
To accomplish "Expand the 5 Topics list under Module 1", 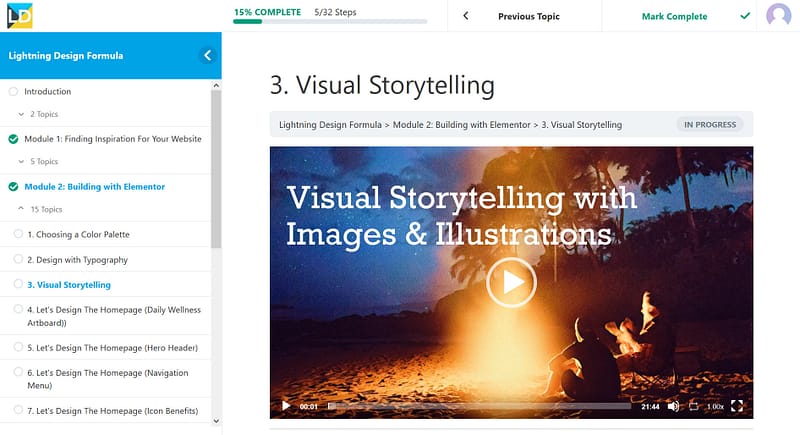I will [x=38, y=161].
